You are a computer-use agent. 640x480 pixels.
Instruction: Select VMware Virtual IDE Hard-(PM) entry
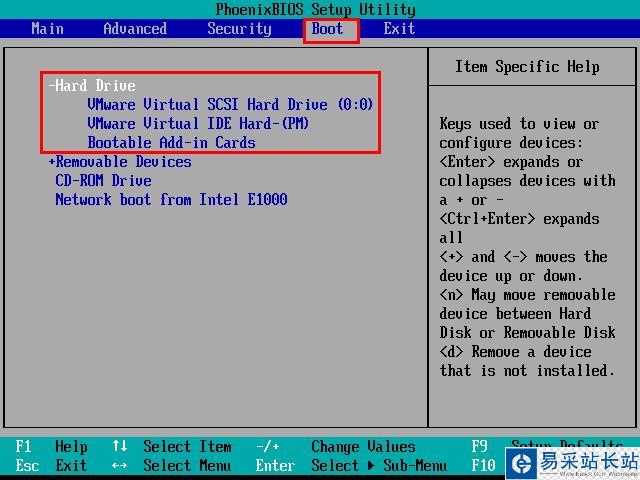pyautogui.click(x=198, y=123)
